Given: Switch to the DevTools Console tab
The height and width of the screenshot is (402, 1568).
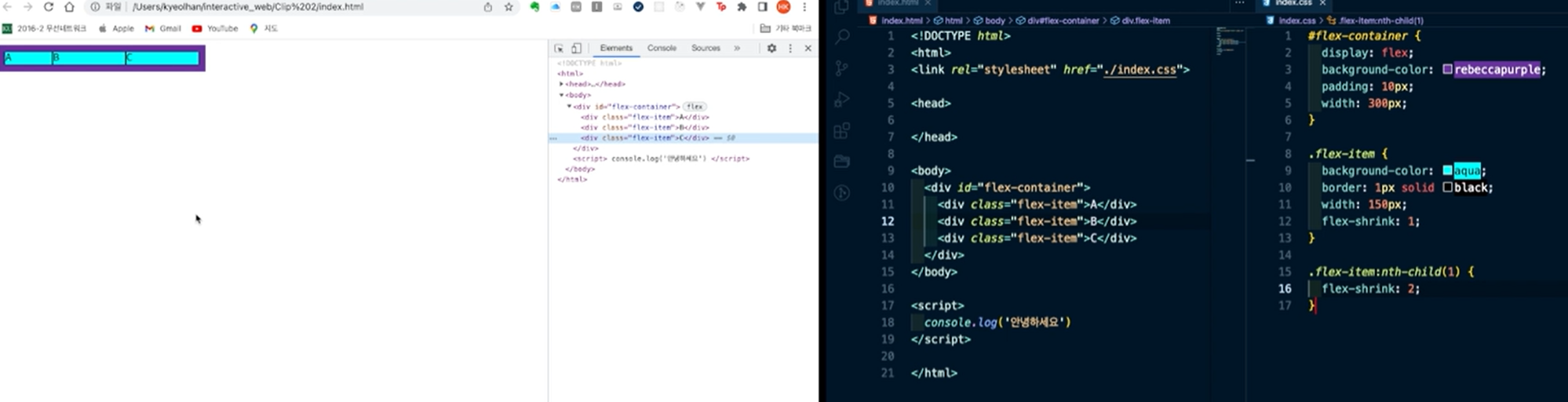Looking at the screenshot, I should click(x=662, y=48).
